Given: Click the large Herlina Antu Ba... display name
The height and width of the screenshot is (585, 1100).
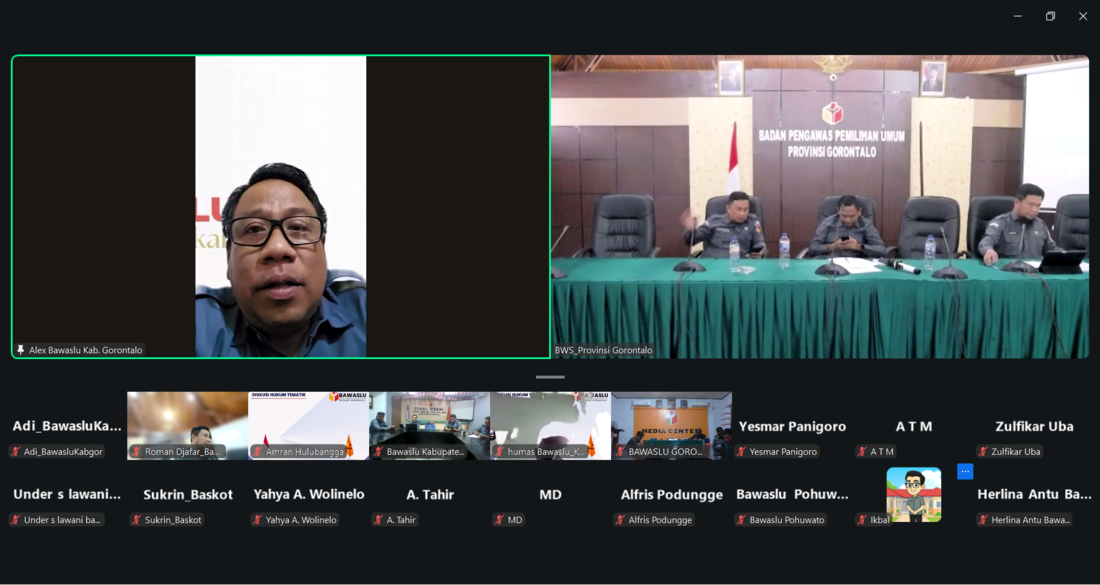Looking at the screenshot, I should 1034,495.
